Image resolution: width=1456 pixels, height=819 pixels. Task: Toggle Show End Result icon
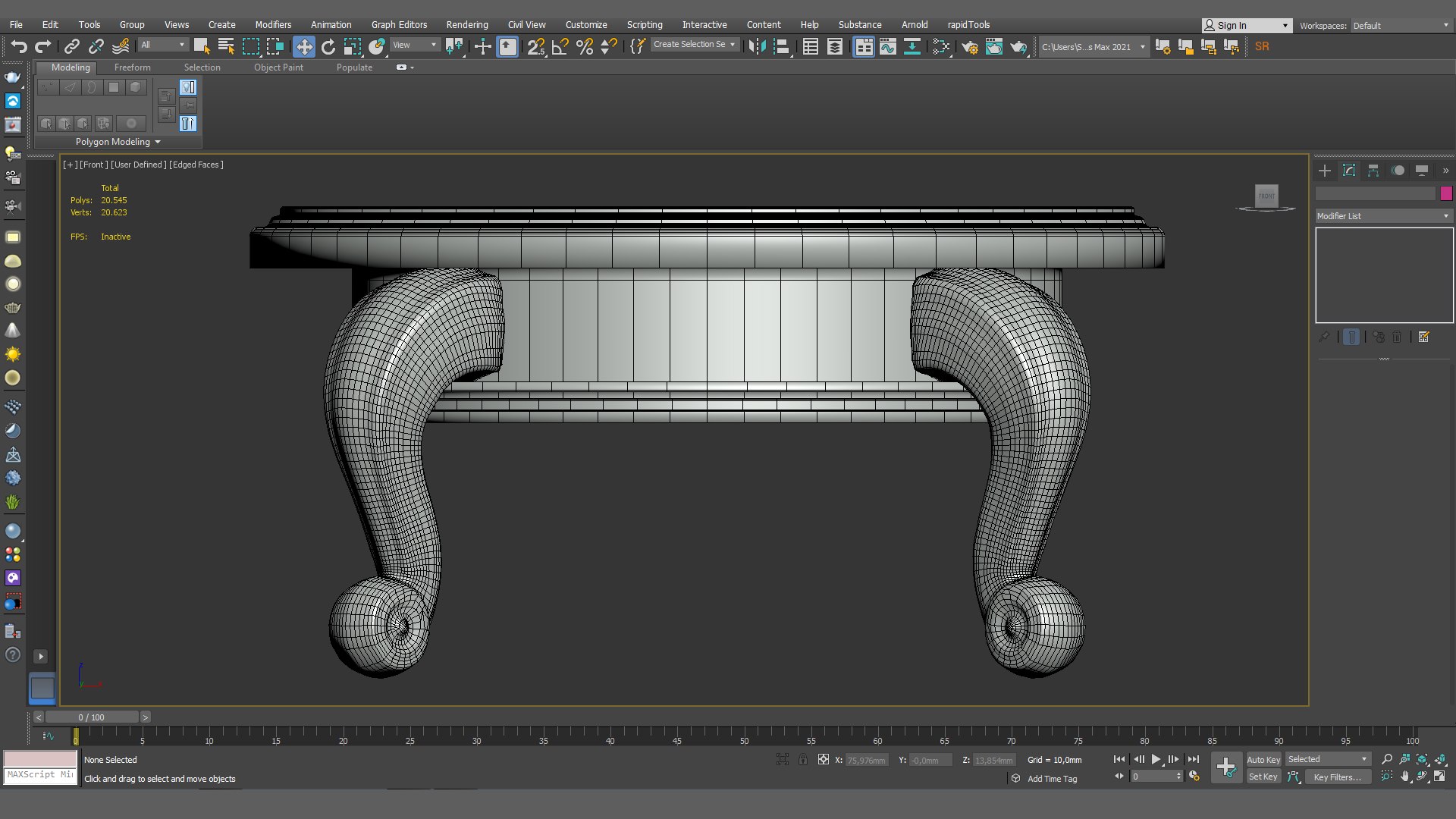coord(1351,337)
